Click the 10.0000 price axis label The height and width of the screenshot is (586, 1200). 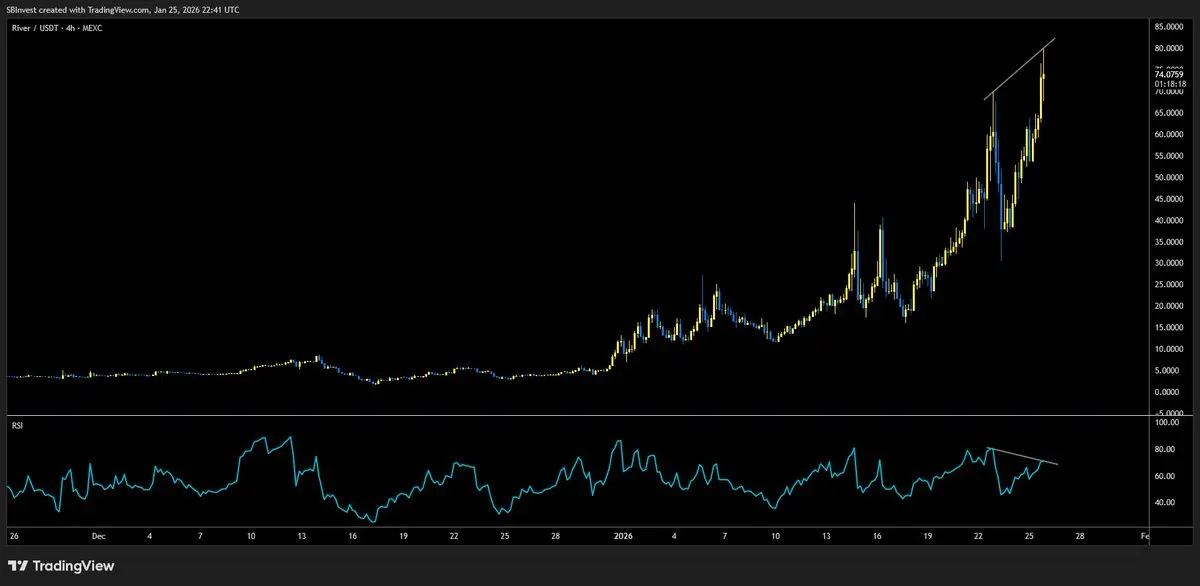pyautogui.click(x=1169, y=349)
